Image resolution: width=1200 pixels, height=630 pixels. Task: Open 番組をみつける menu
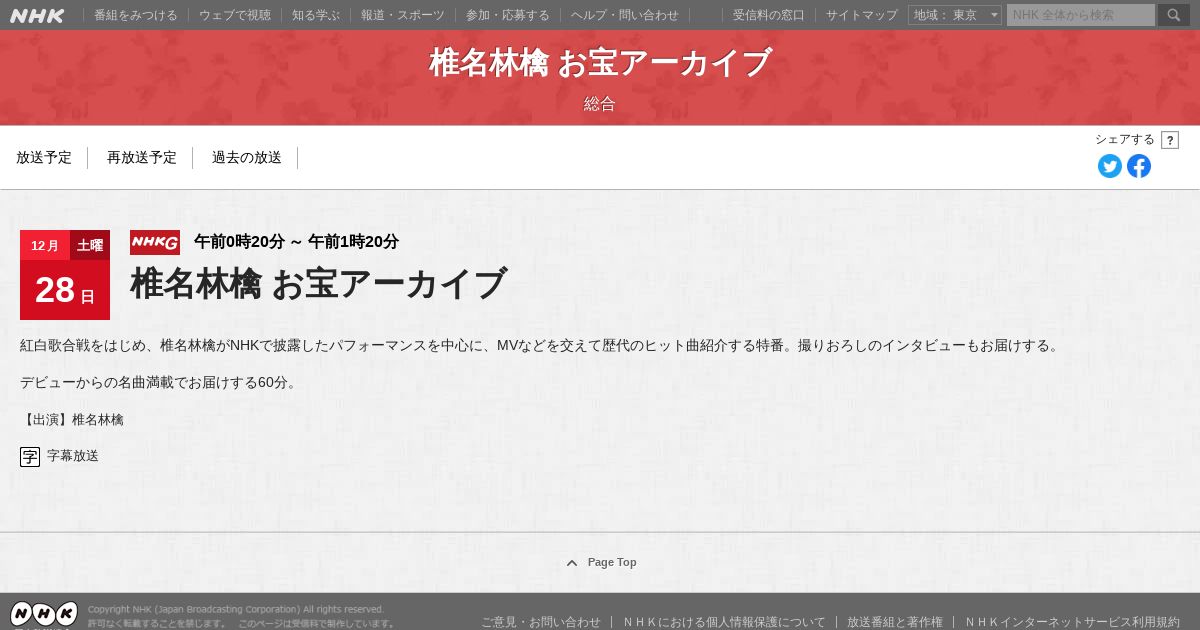click(x=136, y=15)
